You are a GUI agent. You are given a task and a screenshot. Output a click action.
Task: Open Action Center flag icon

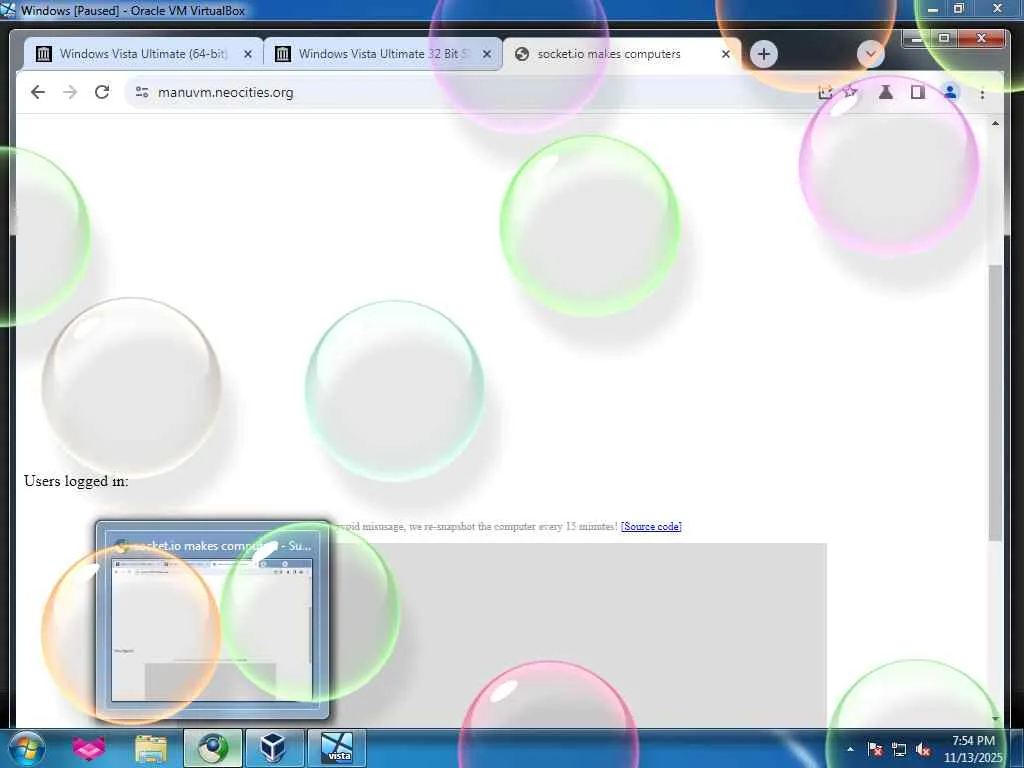tap(875, 749)
